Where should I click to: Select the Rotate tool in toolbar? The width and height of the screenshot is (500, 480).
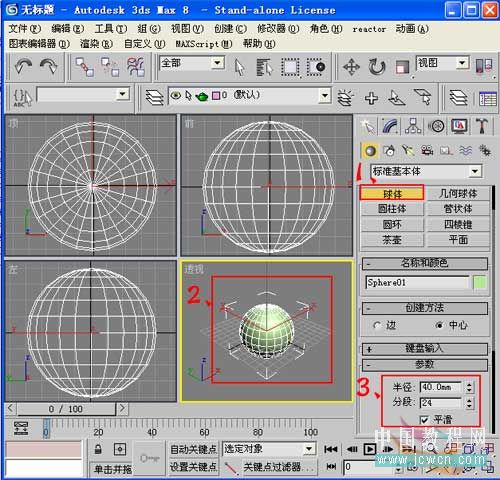[x=377, y=67]
